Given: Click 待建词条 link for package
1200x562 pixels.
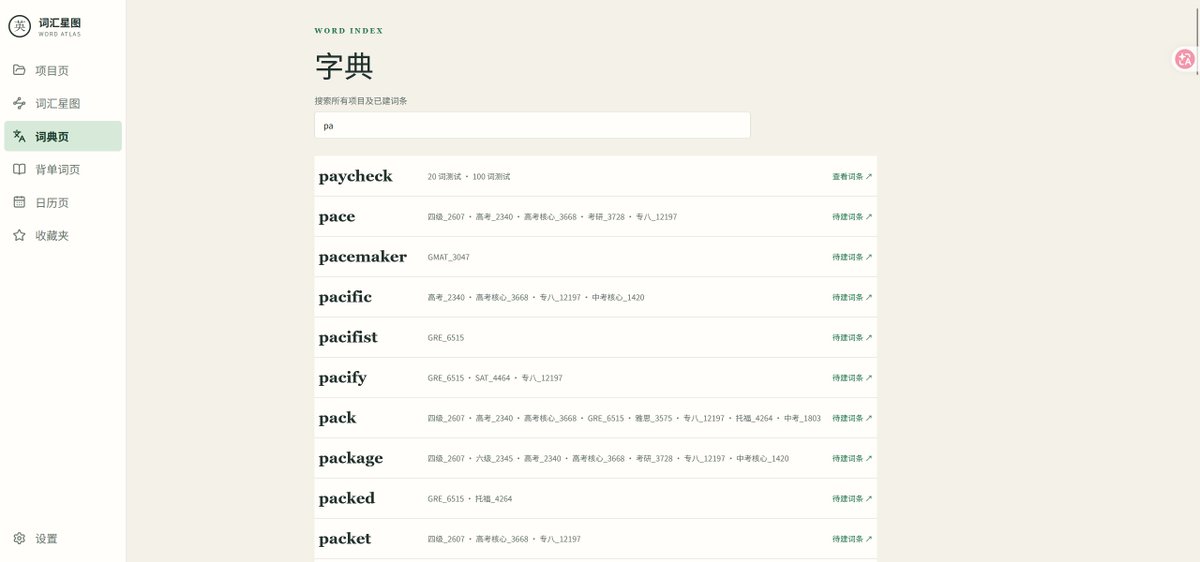Looking at the screenshot, I should pyautogui.click(x=852, y=458).
